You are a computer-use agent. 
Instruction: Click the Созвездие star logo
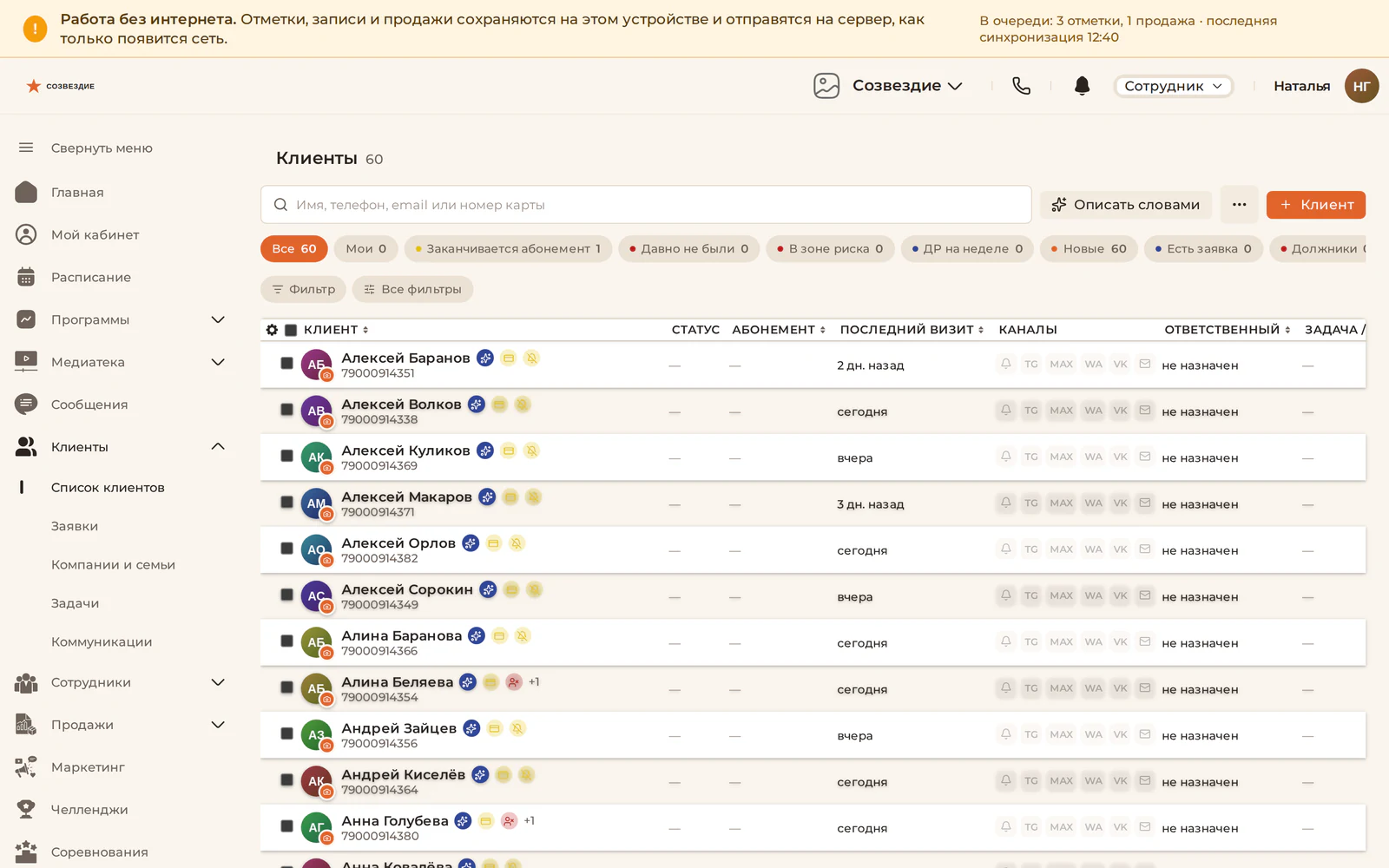pos(60,86)
